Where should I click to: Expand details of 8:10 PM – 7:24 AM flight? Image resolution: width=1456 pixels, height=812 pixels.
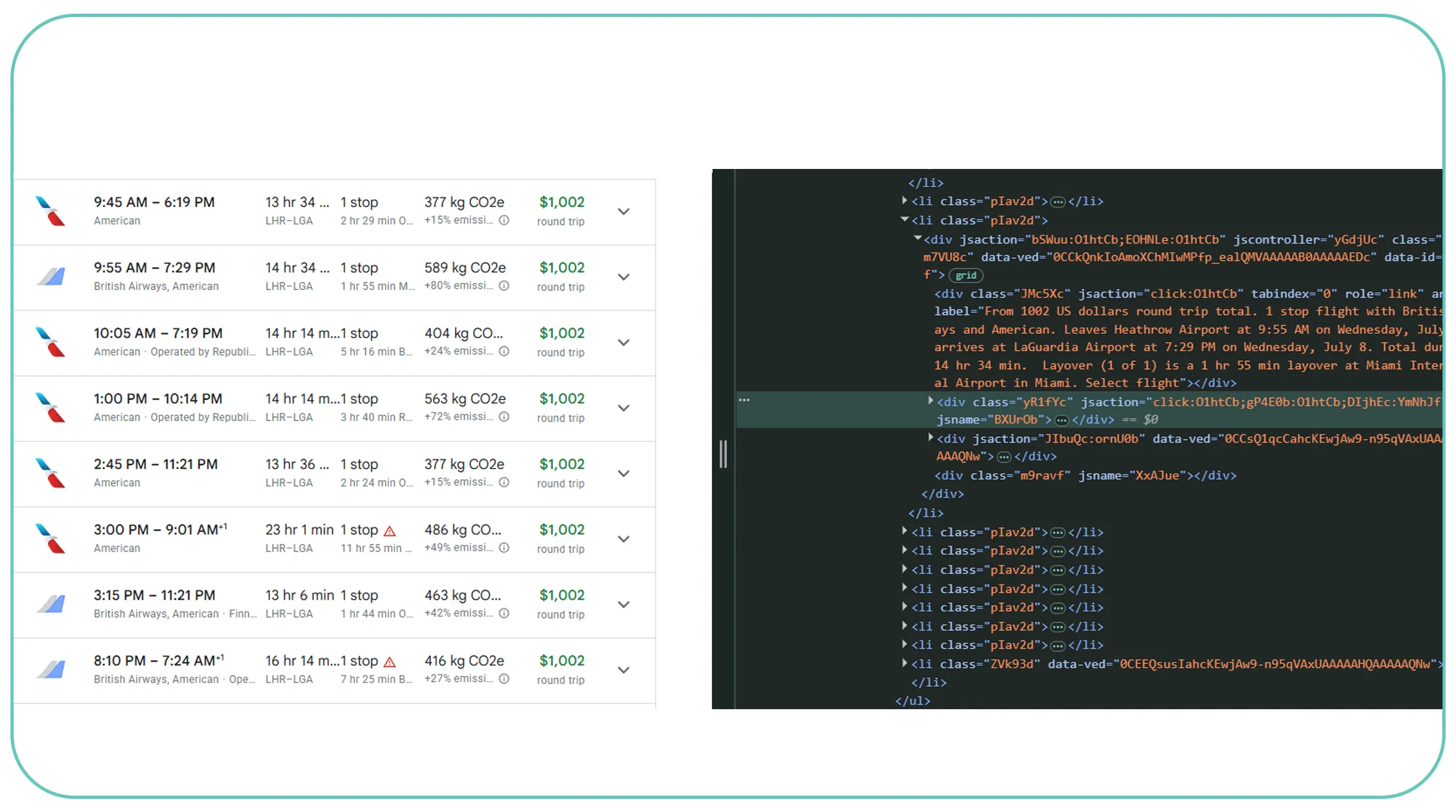click(624, 670)
